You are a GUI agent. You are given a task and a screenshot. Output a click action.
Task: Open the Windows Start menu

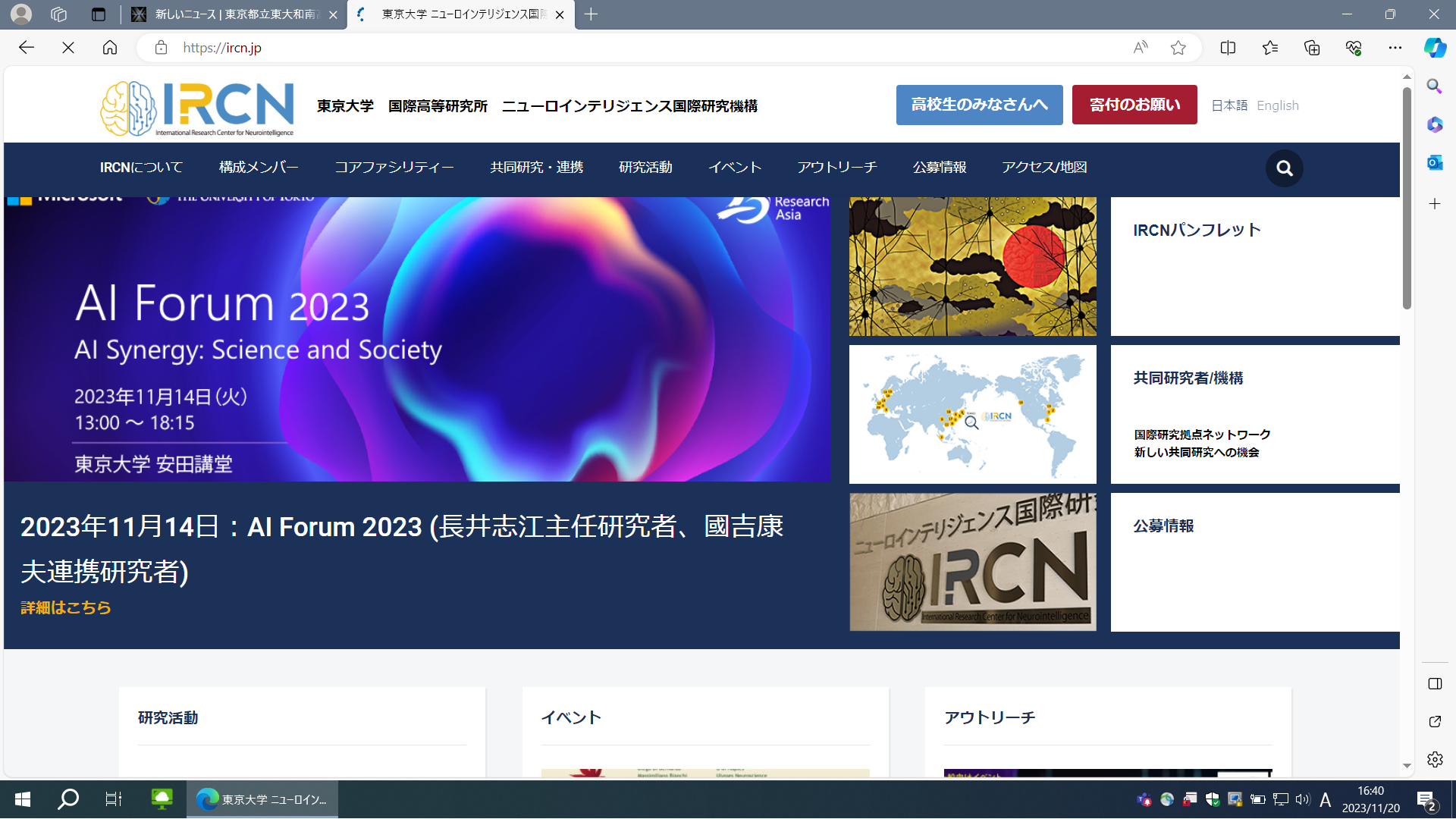[x=23, y=799]
